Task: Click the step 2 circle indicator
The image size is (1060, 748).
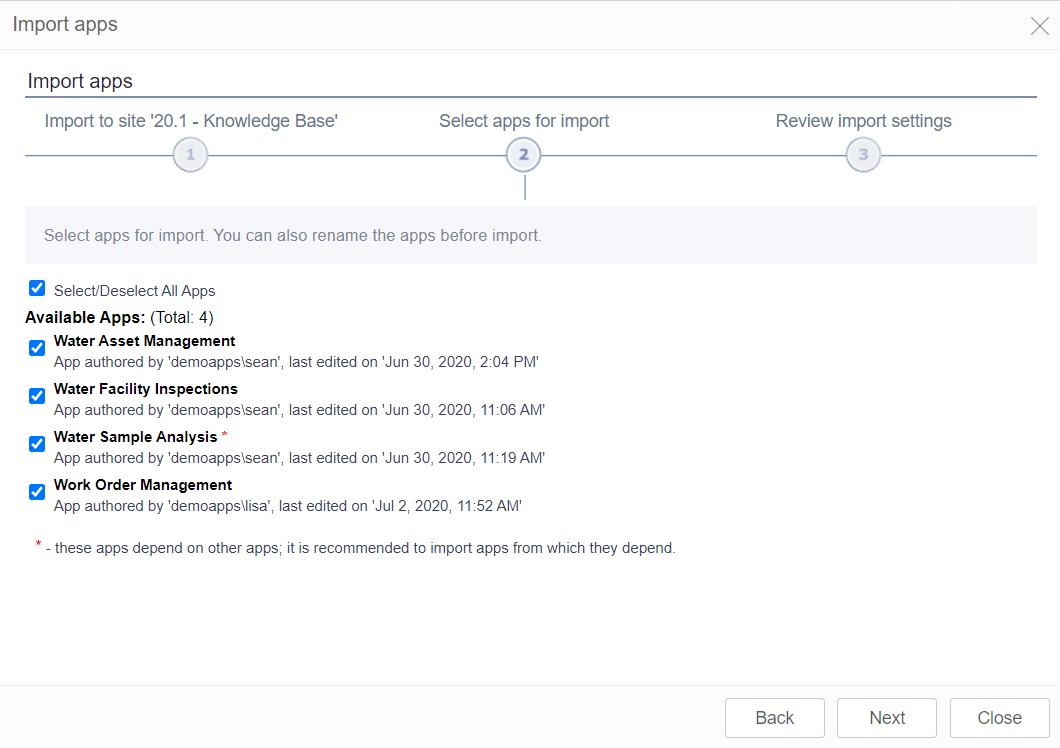Action: pos(524,154)
